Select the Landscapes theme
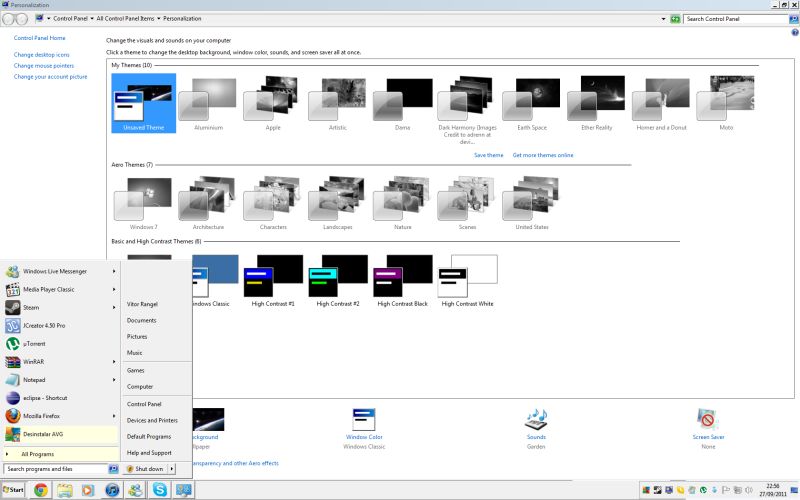The image size is (800, 500). click(338, 204)
